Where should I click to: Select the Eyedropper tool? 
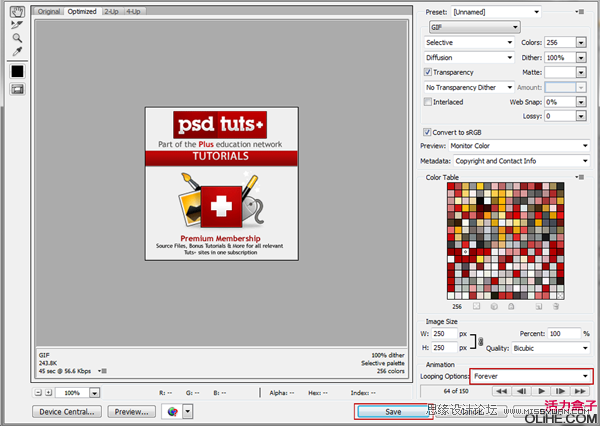tap(17, 51)
